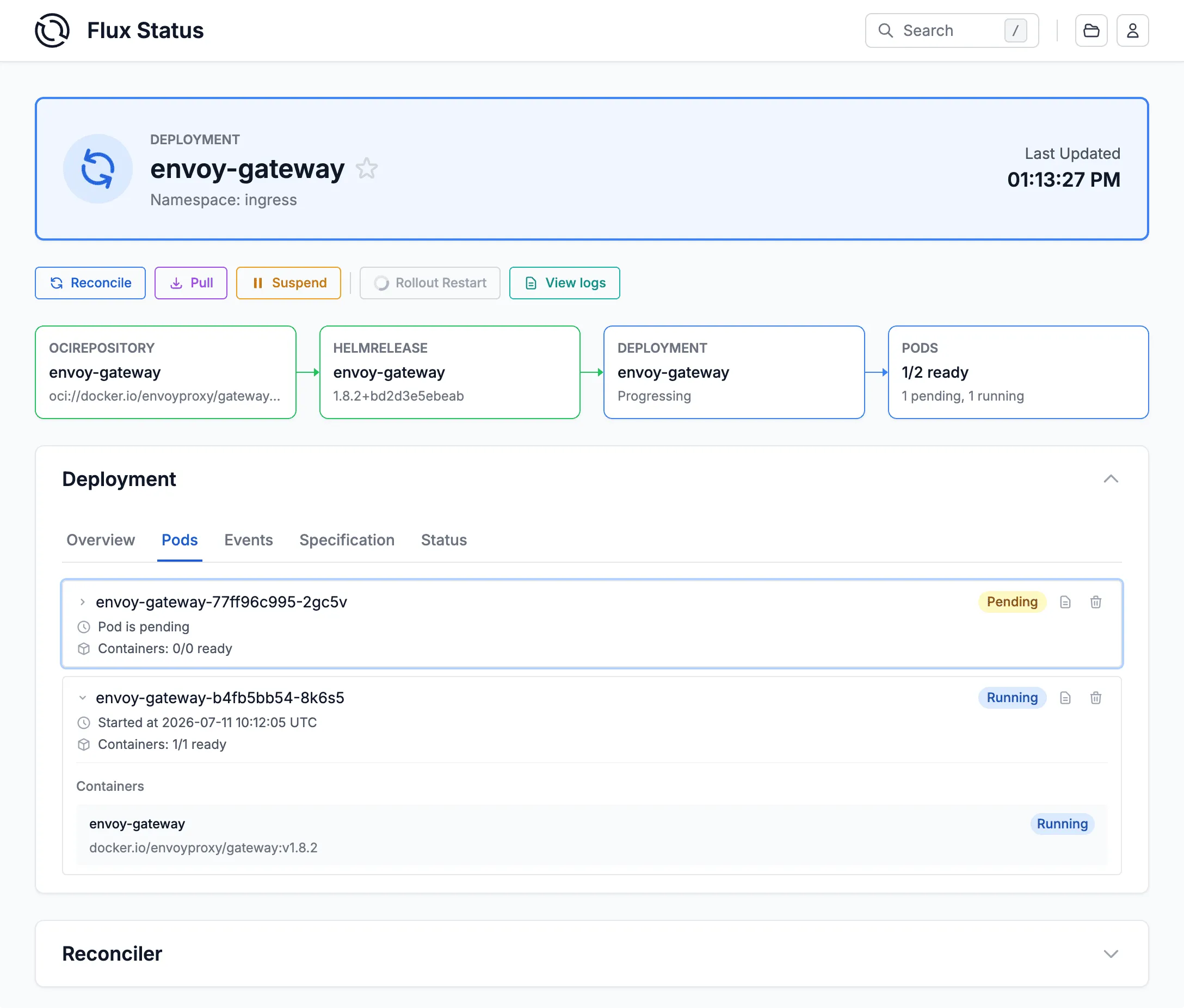Viewport: 1184px width, 1008px height.
Task: Click the Pull button
Action: (191, 283)
